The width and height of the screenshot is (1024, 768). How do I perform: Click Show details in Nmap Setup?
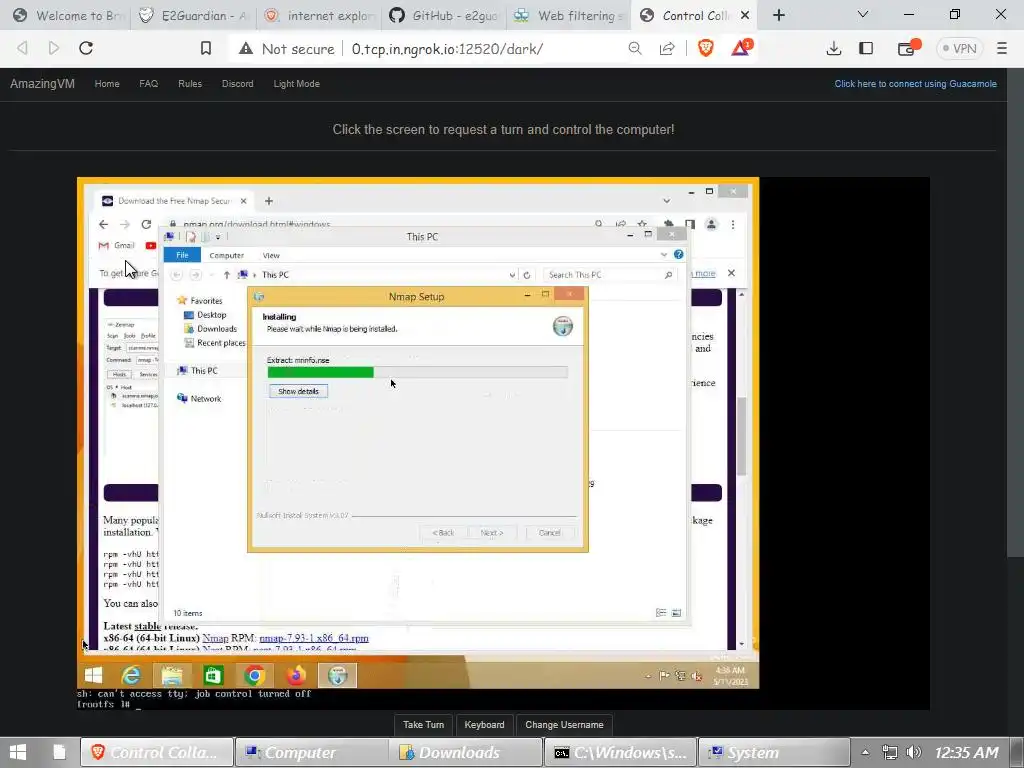pyautogui.click(x=298, y=391)
